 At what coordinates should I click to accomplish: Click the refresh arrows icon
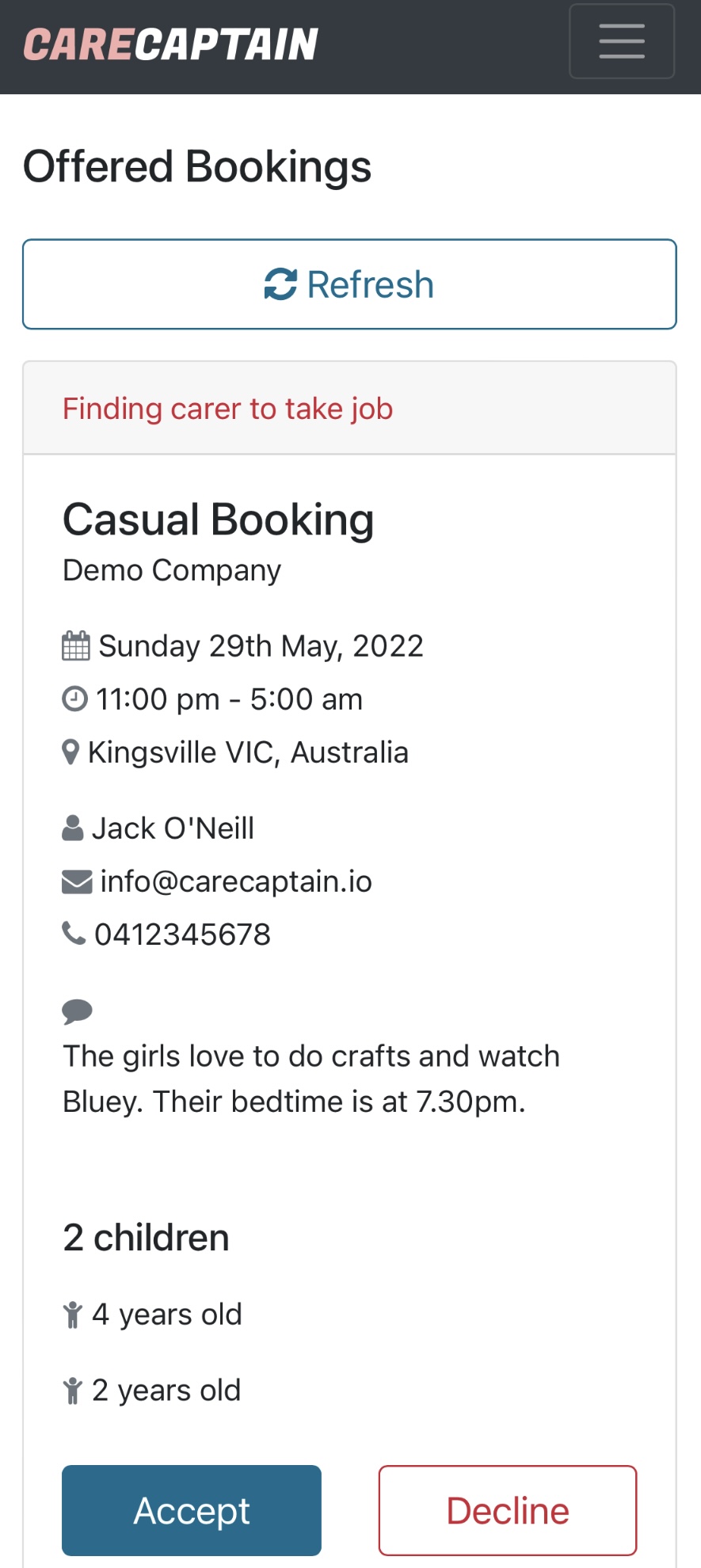[280, 285]
